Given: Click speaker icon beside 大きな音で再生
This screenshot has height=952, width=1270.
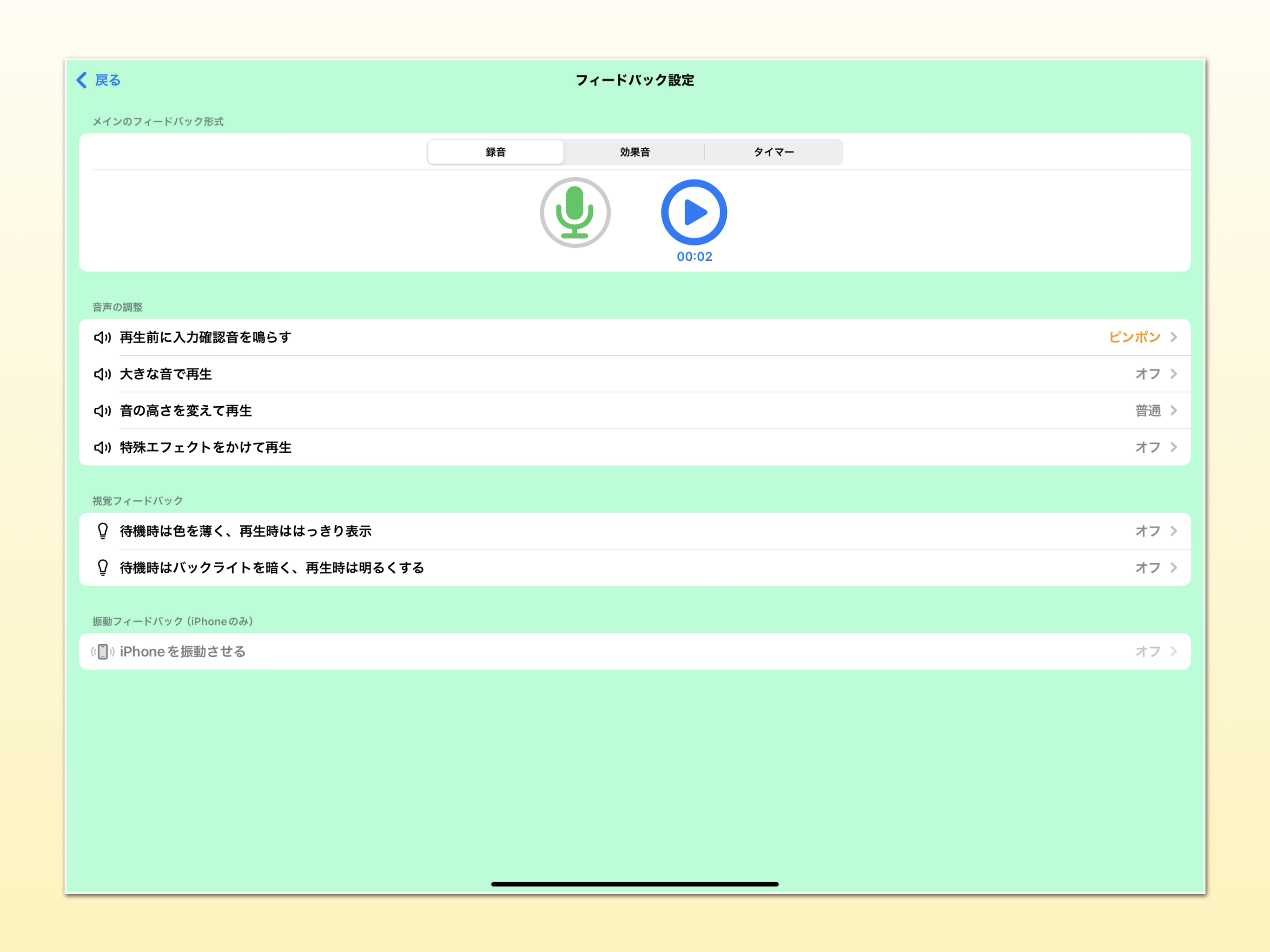Looking at the screenshot, I should pyautogui.click(x=102, y=374).
